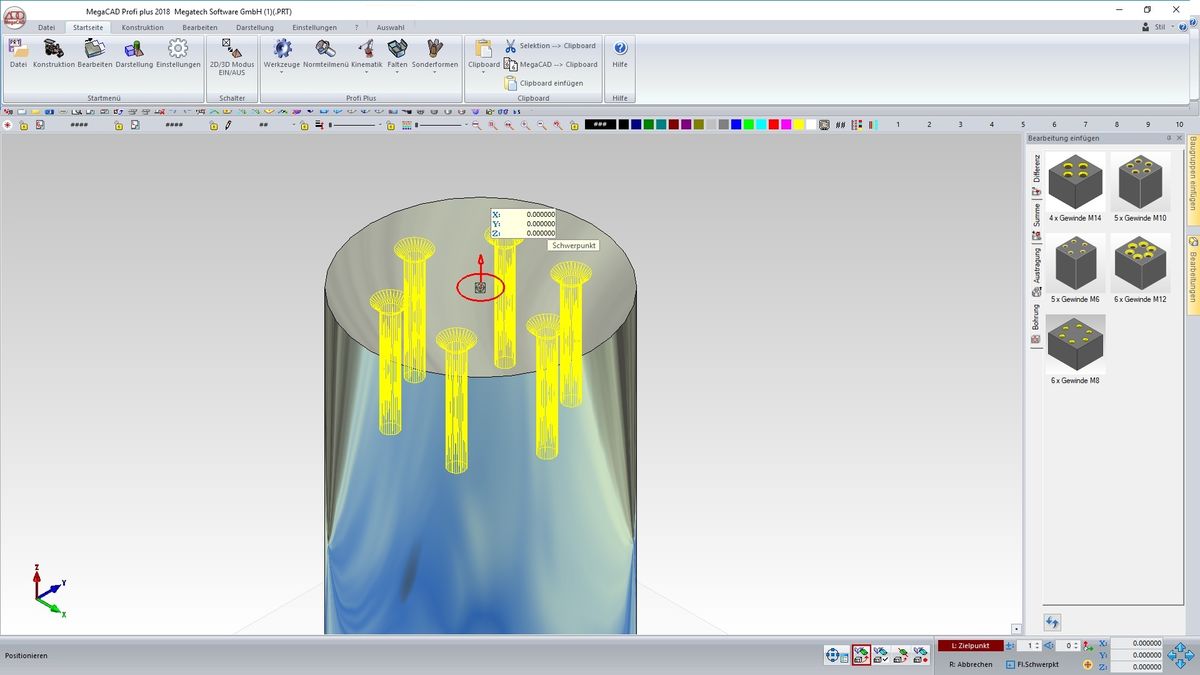Open the Darstellung ribbon tab

click(254, 28)
